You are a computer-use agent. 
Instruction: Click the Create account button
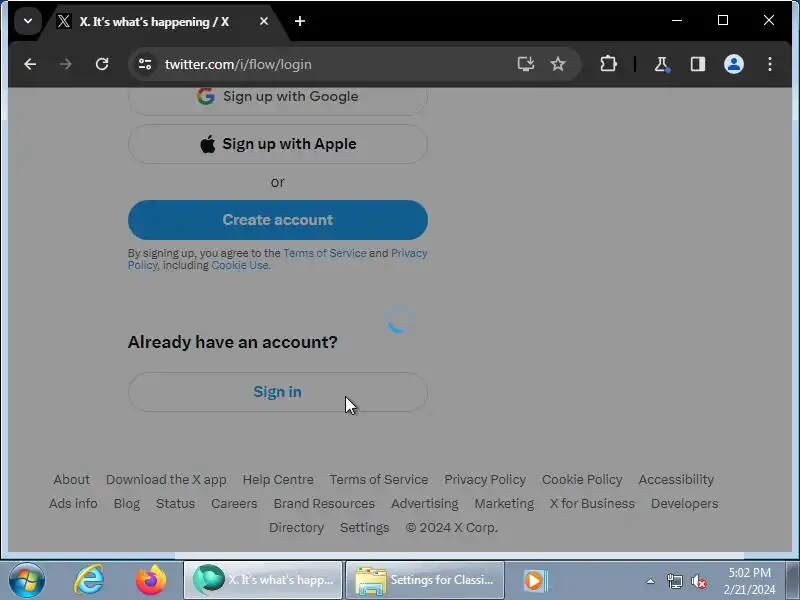click(278, 220)
